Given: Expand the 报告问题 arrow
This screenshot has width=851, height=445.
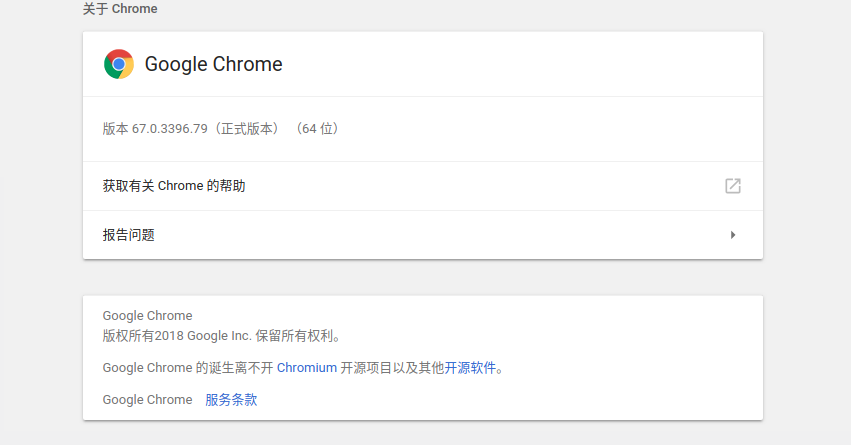Looking at the screenshot, I should coord(733,235).
